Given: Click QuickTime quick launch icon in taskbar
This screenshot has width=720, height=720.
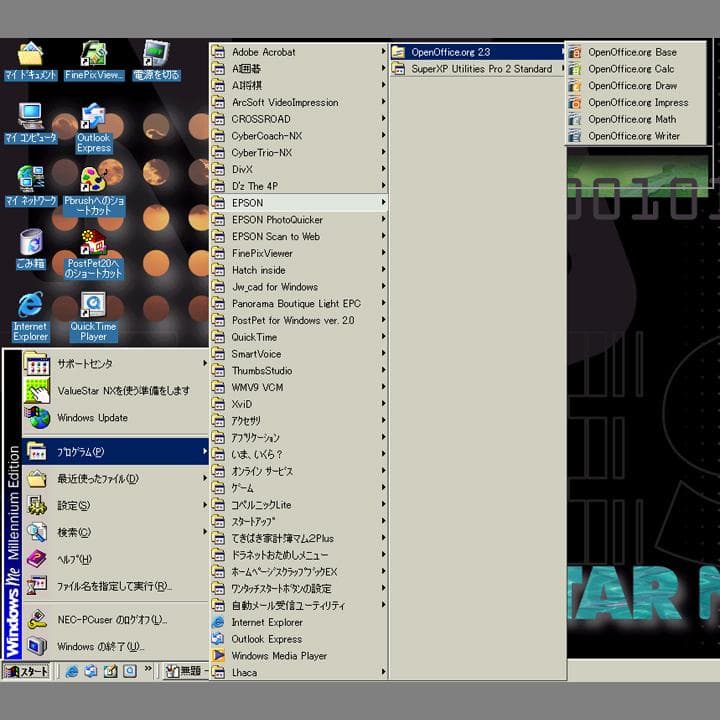Looking at the screenshot, I should coord(129,672).
